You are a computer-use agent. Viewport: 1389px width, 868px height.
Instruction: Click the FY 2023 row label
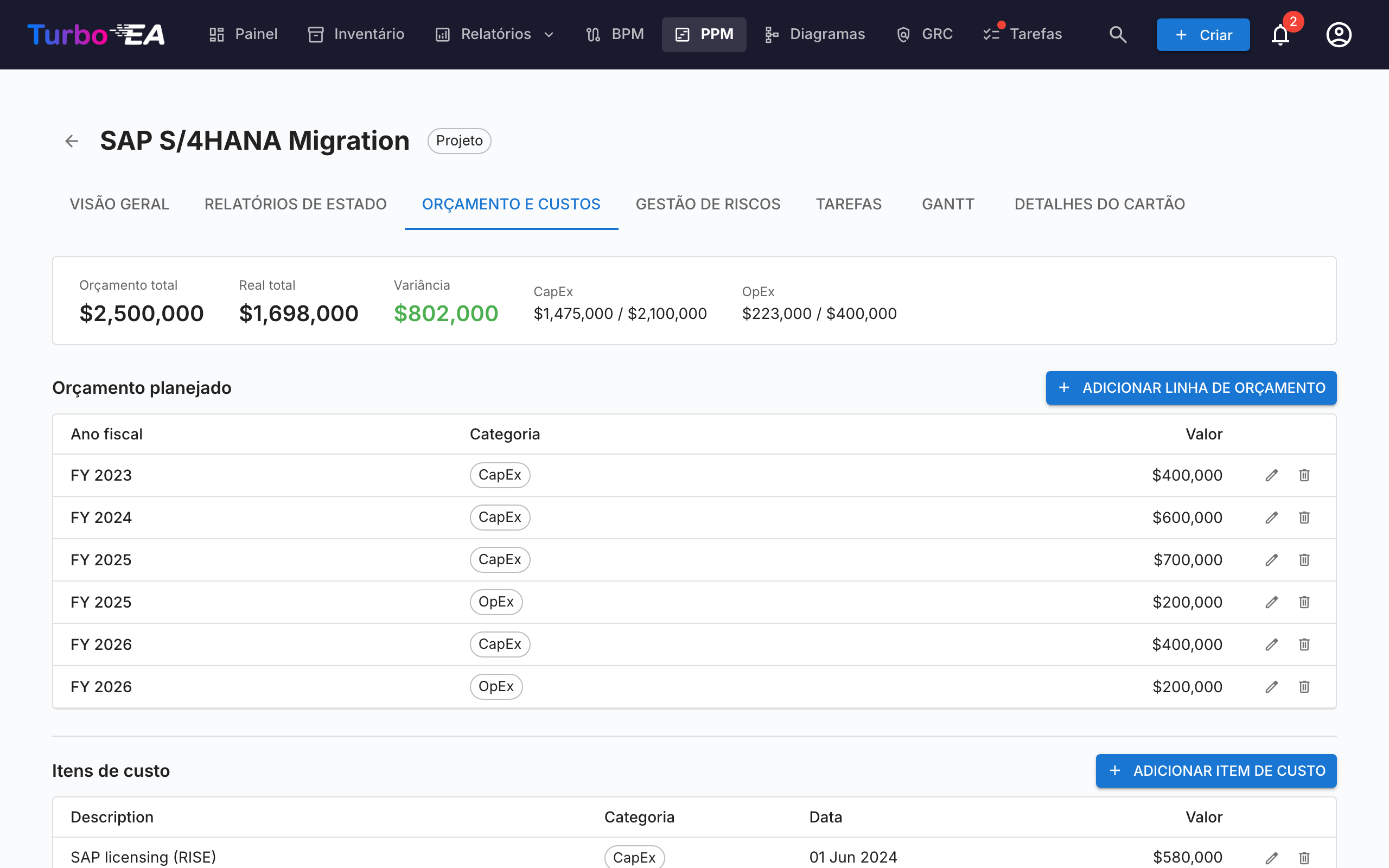(x=101, y=475)
